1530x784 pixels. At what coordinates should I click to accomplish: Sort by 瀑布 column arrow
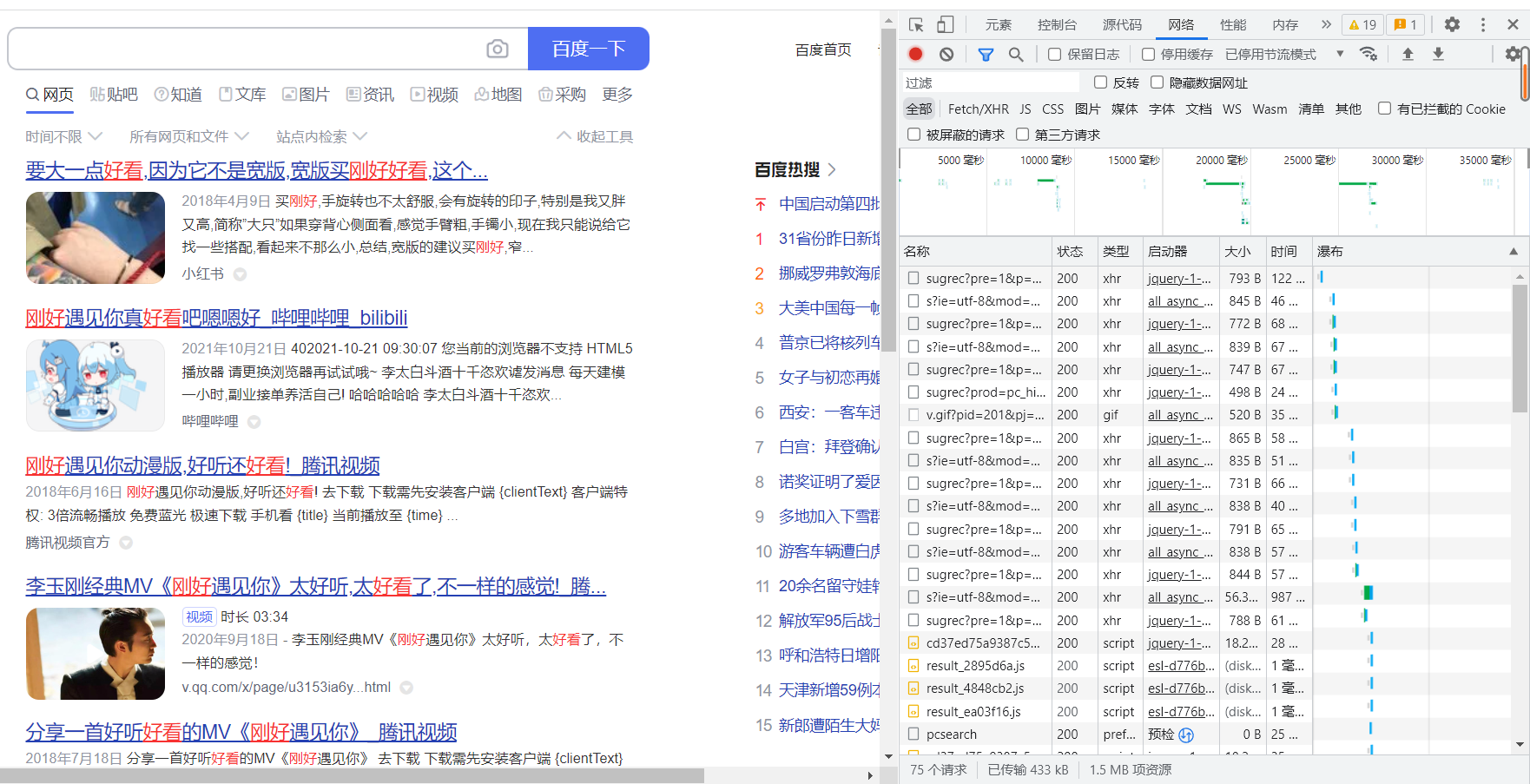(1514, 252)
